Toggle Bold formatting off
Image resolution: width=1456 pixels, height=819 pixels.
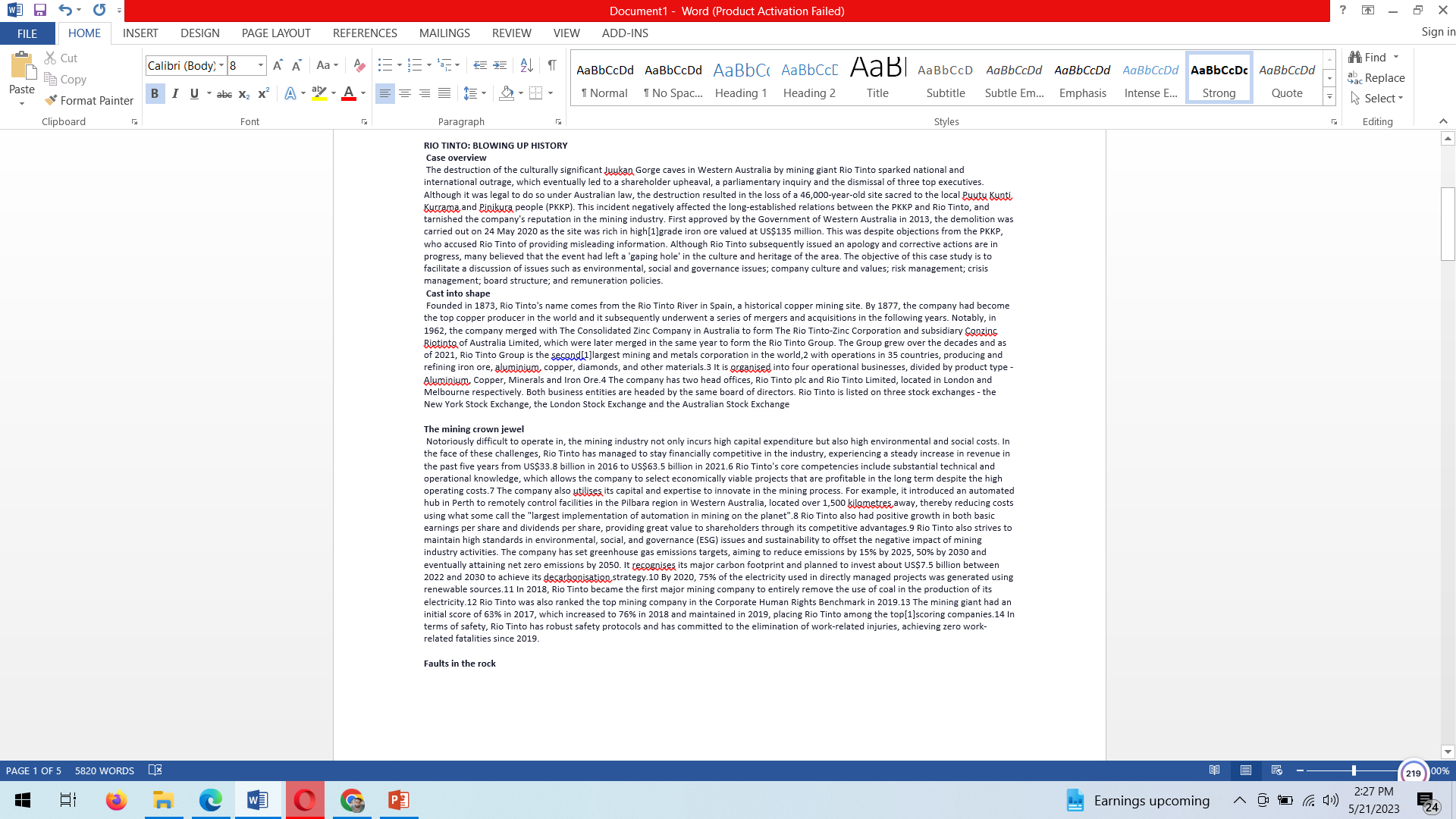coord(155,93)
